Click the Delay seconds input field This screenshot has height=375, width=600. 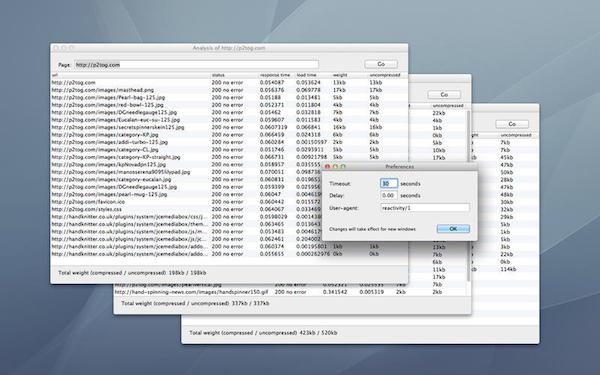point(389,196)
